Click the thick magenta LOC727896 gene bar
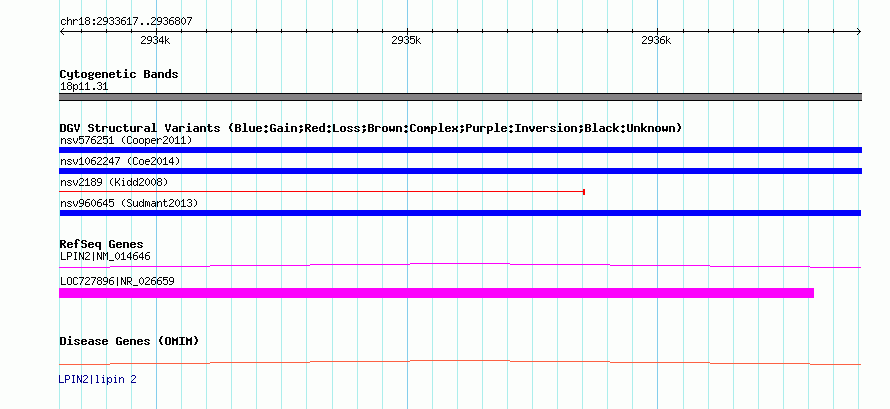This screenshot has height=409, width=890. [436, 293]
